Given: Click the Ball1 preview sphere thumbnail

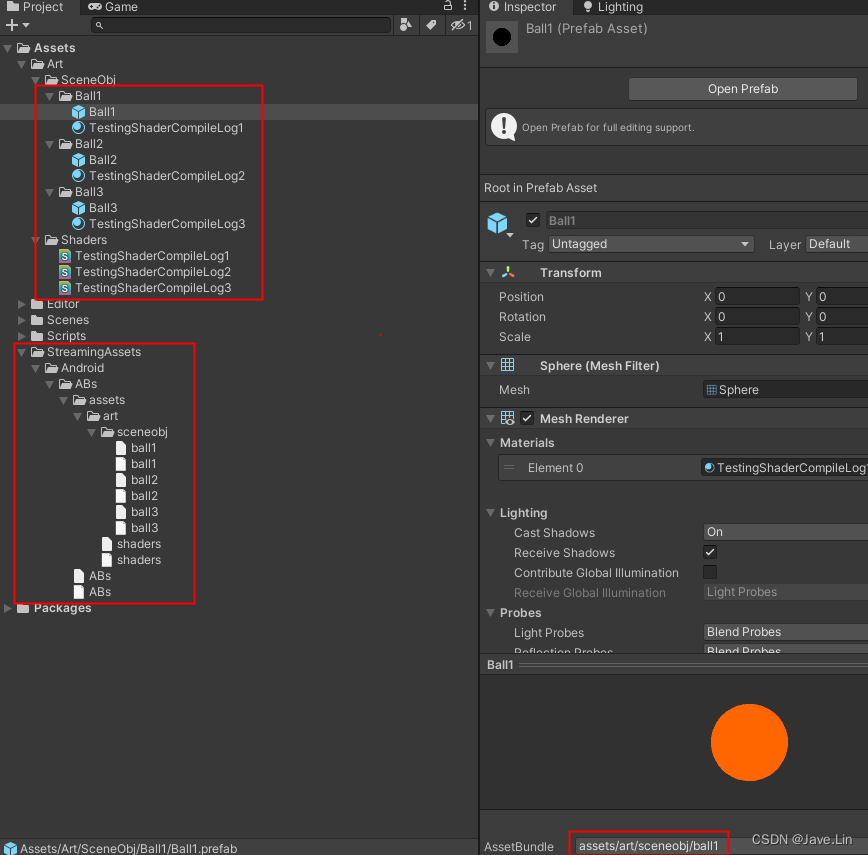Looking at the screenshot, I should coord(749,742).
